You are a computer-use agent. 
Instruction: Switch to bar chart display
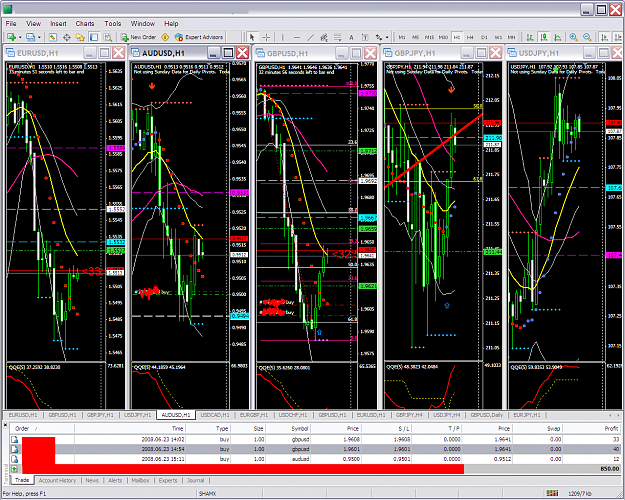click(530, 37)
